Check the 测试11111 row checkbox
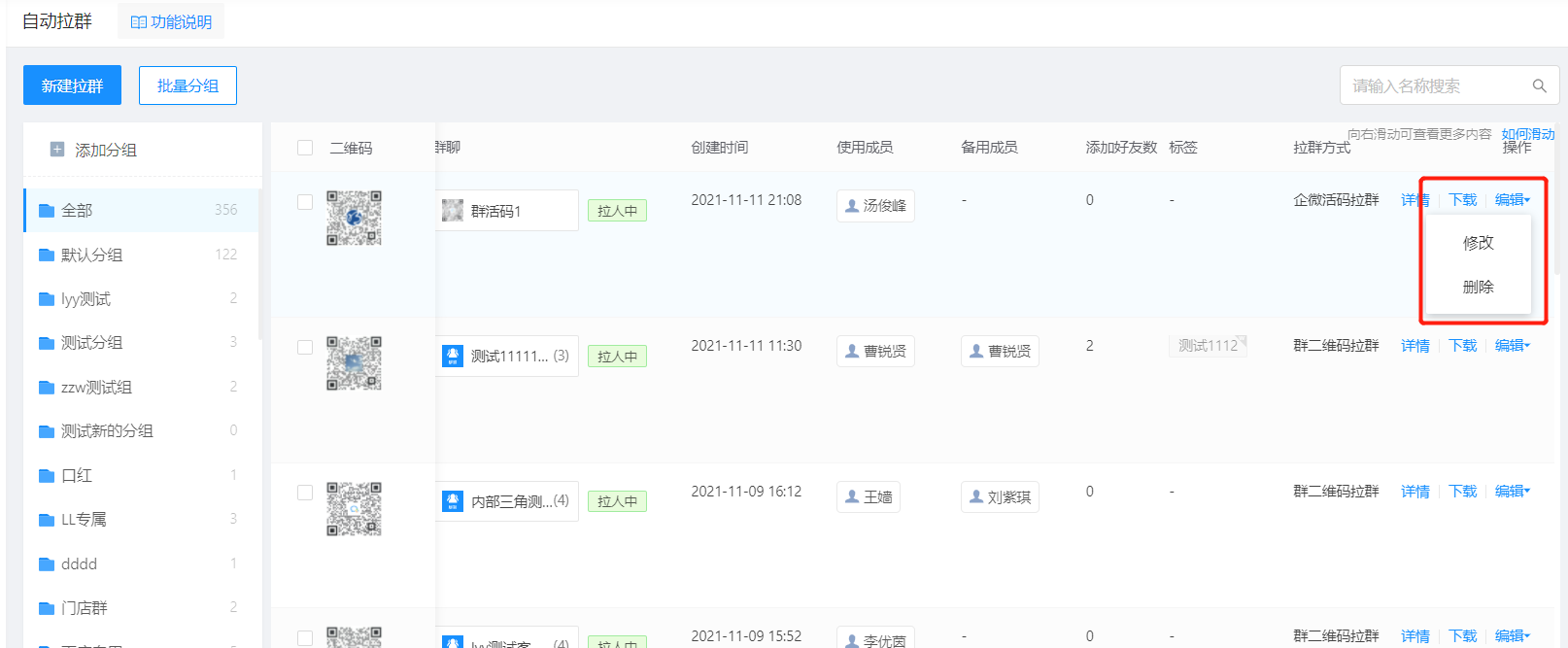Screen dimensions: 1568x648 pyautogui.click(x=305, y=347)
